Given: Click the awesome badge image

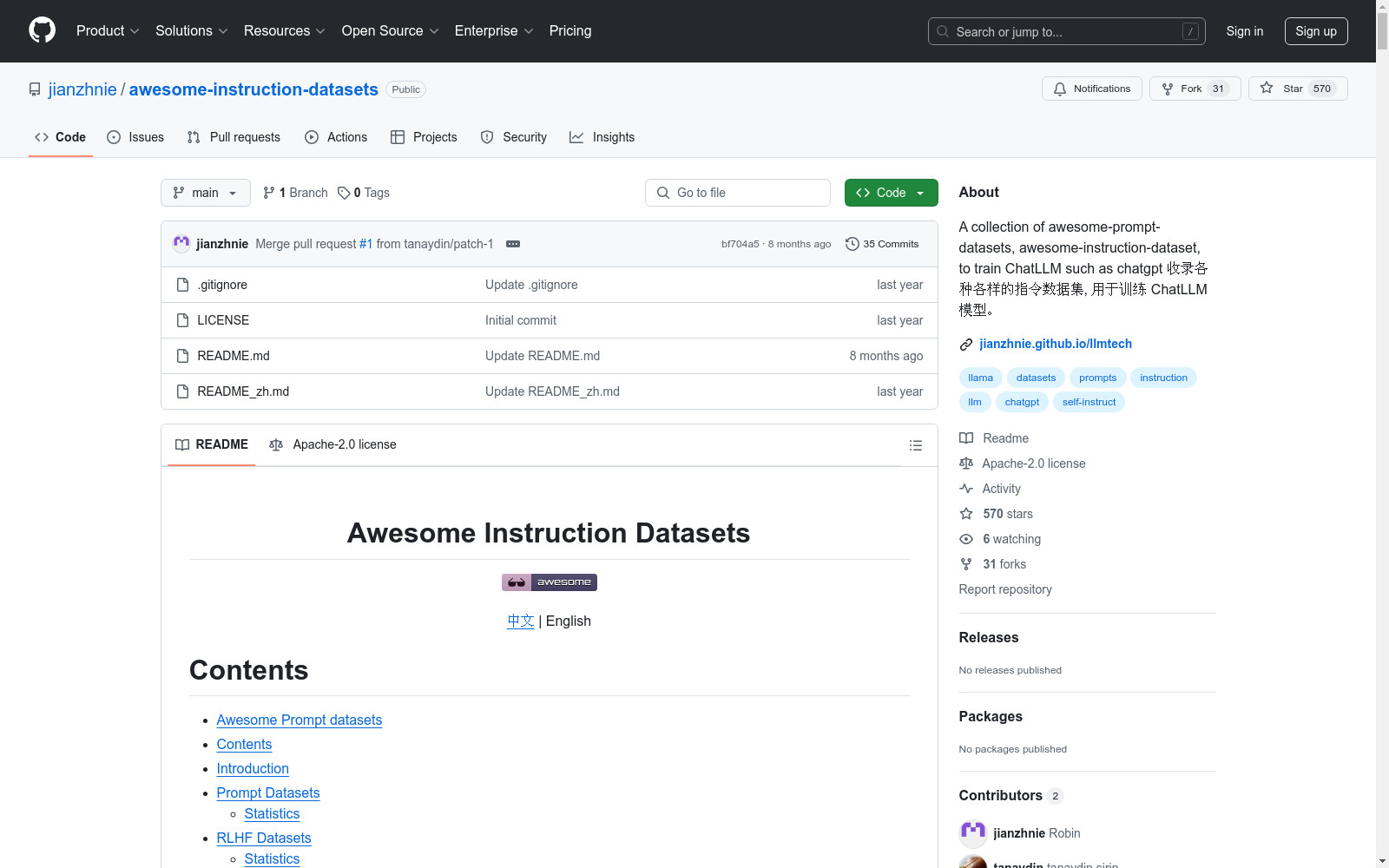Looking at the screenshot, I should point(550,582).
